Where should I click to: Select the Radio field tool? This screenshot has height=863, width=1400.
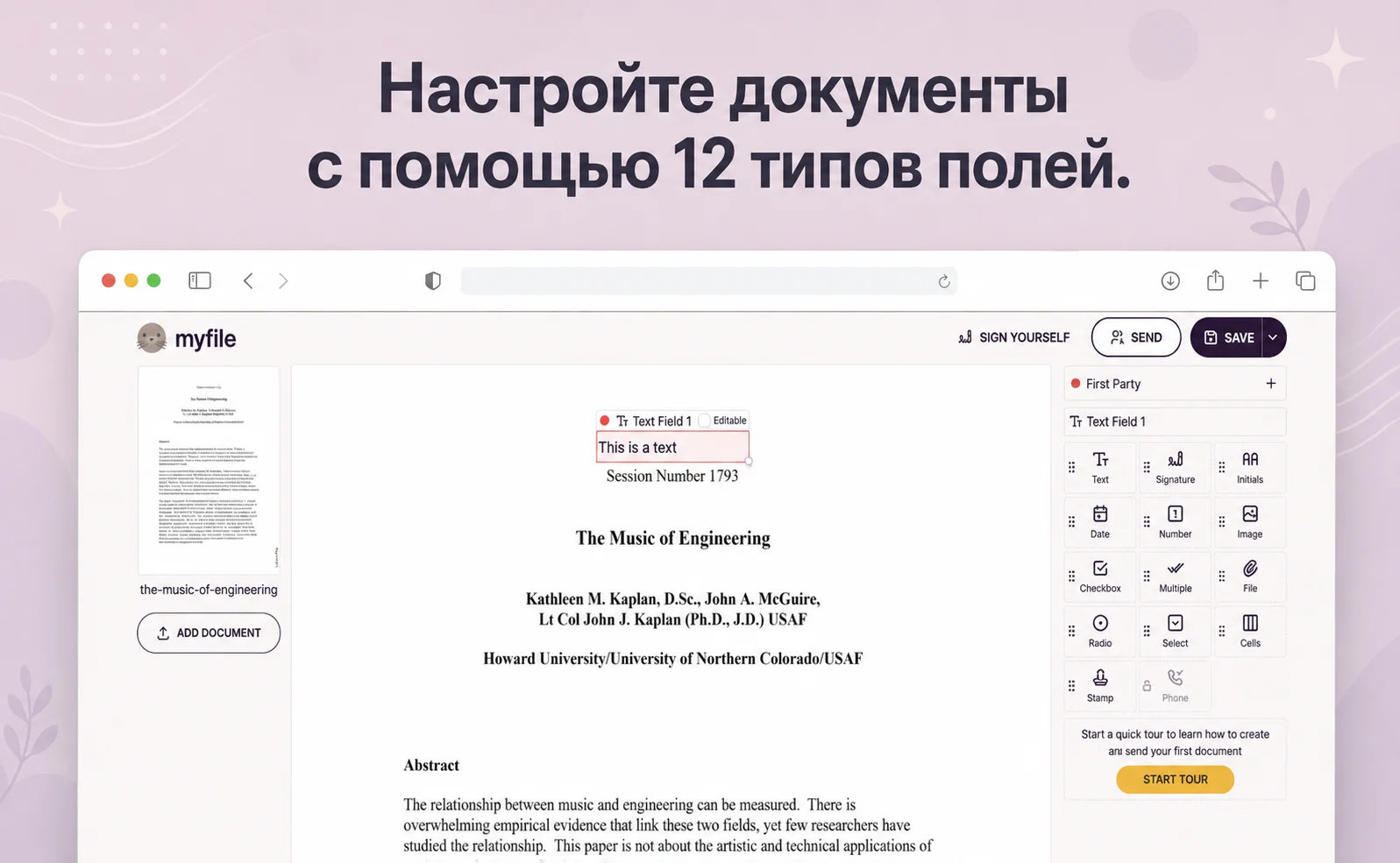[1099, 632]
